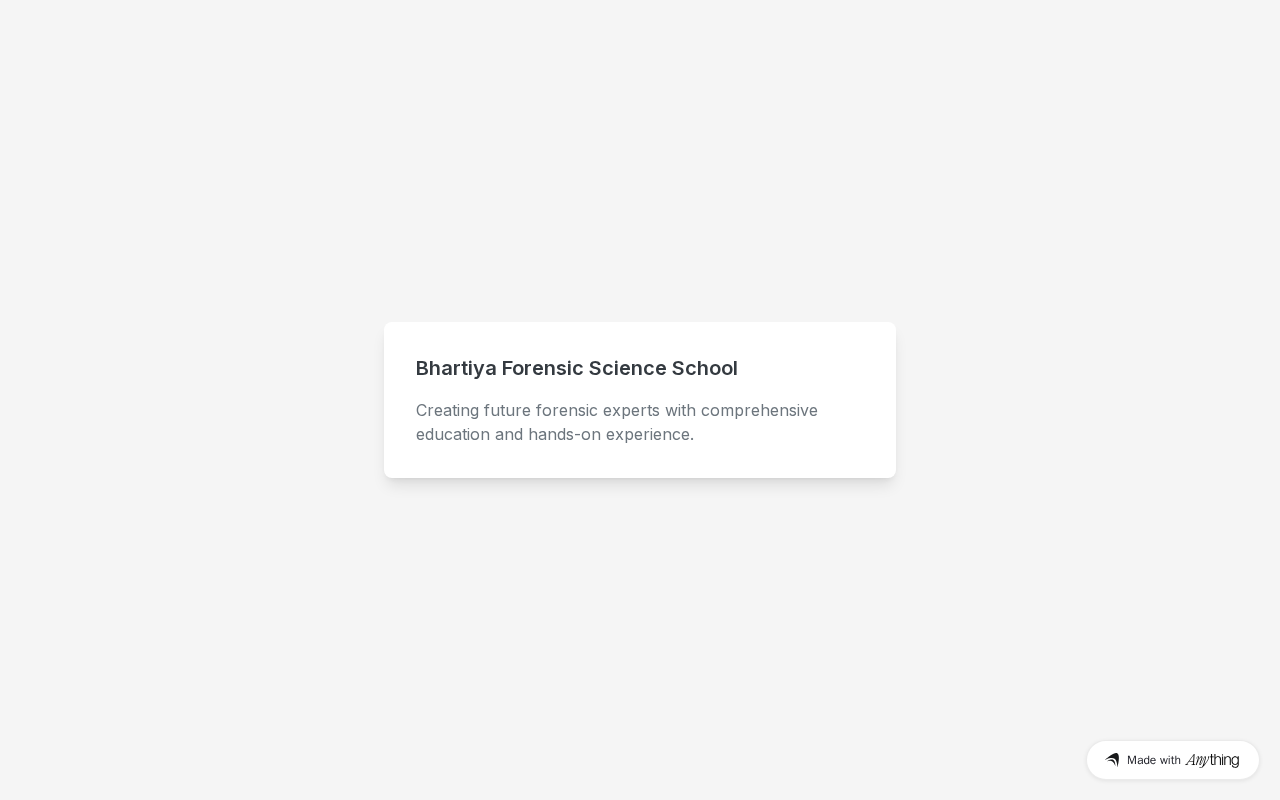Click the word "comprehensive" in the description
The height and width of the screenshot is (800, 1280).
(759, 410)
